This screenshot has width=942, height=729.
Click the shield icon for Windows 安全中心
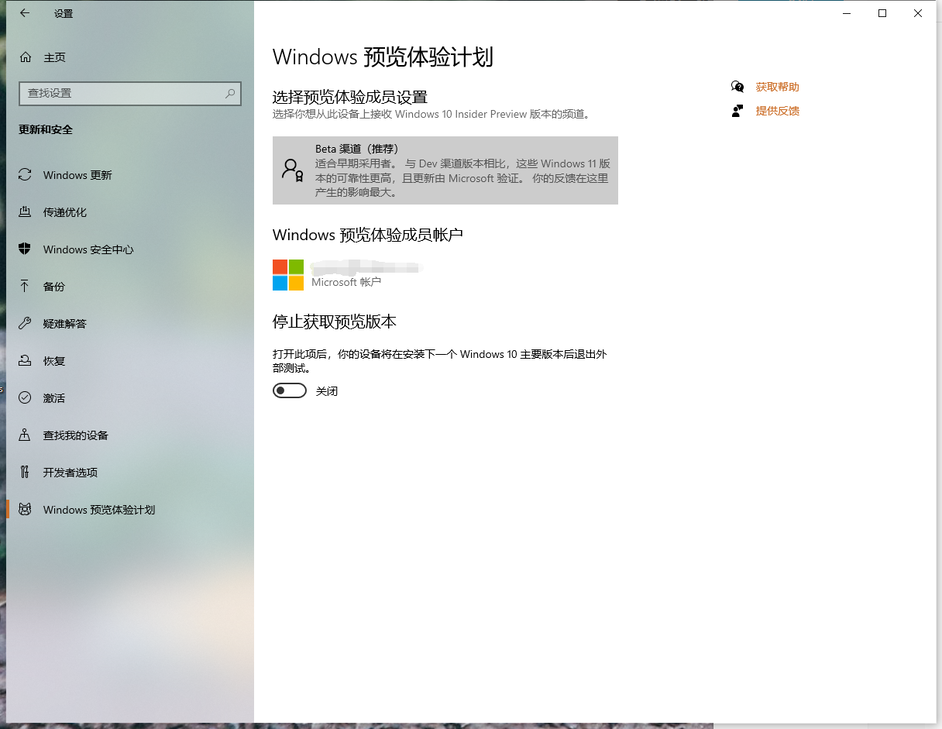pos(25,249)
